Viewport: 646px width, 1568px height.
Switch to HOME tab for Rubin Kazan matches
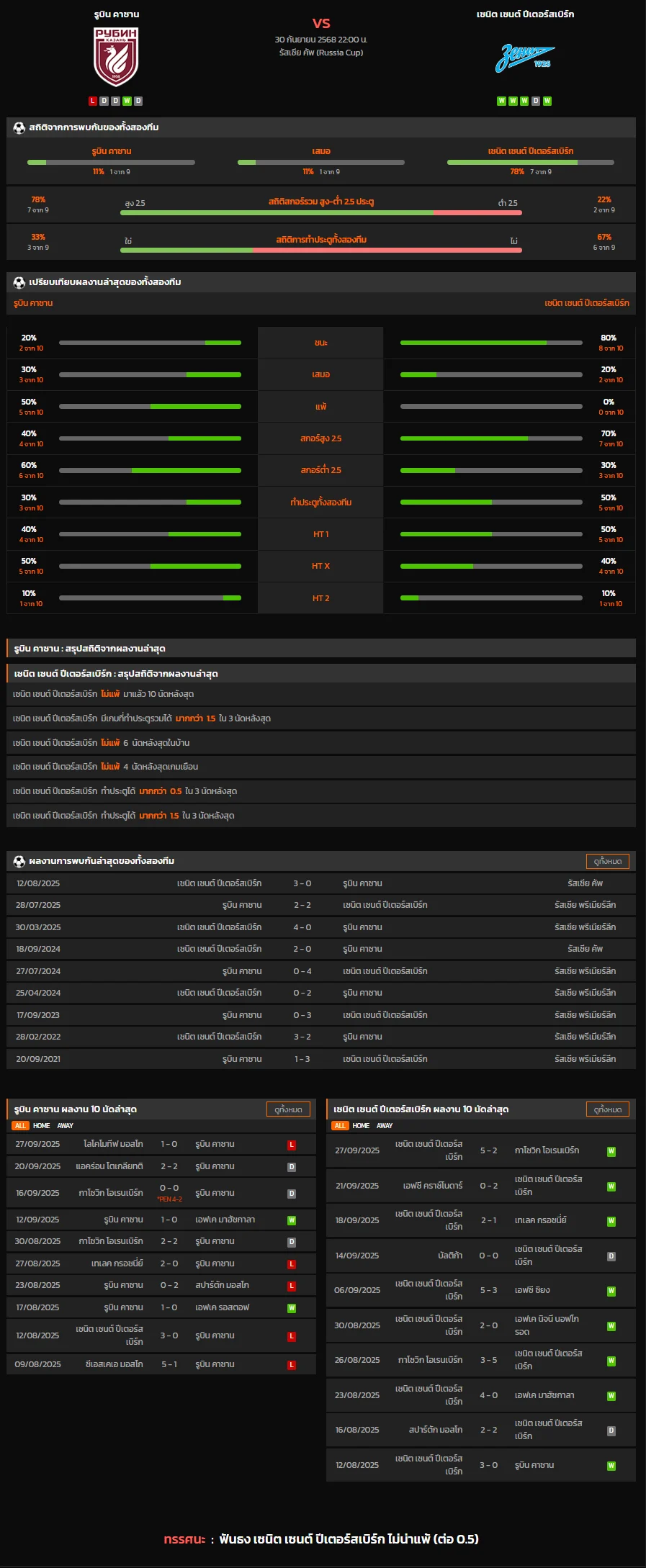click(x=42, y=1126)
